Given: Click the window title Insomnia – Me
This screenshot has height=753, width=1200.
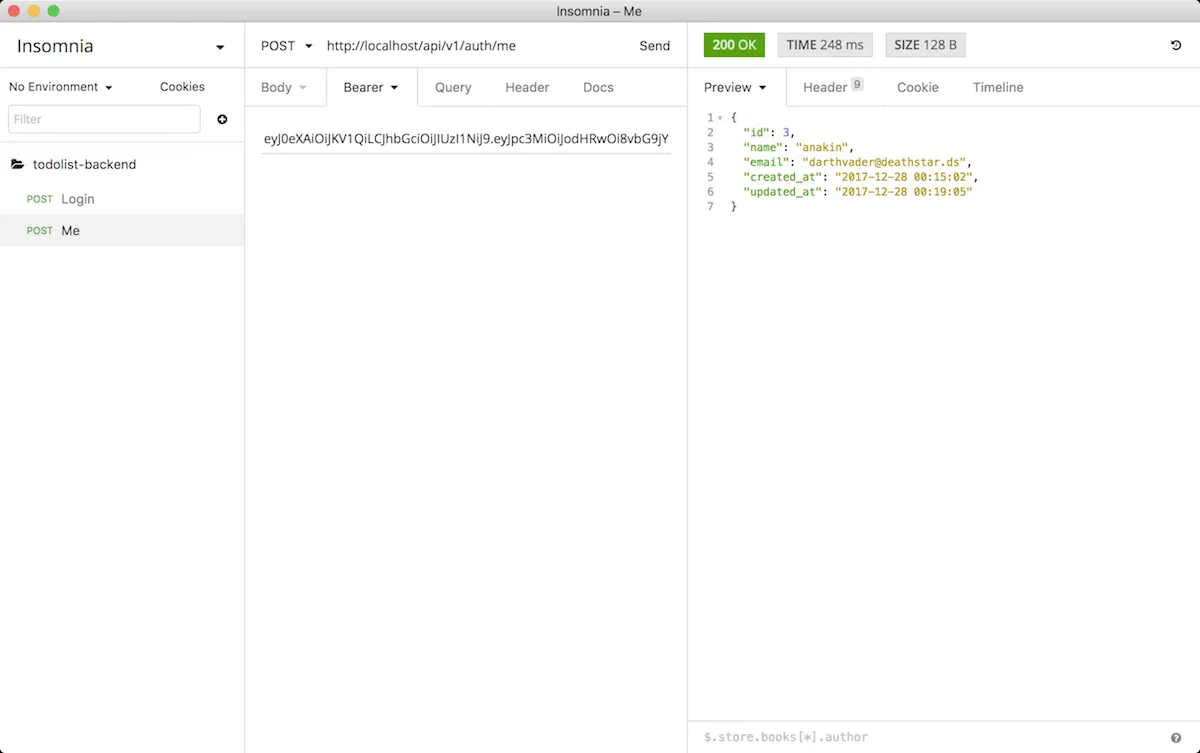Looking at the screenshot, I should (599, 11).
